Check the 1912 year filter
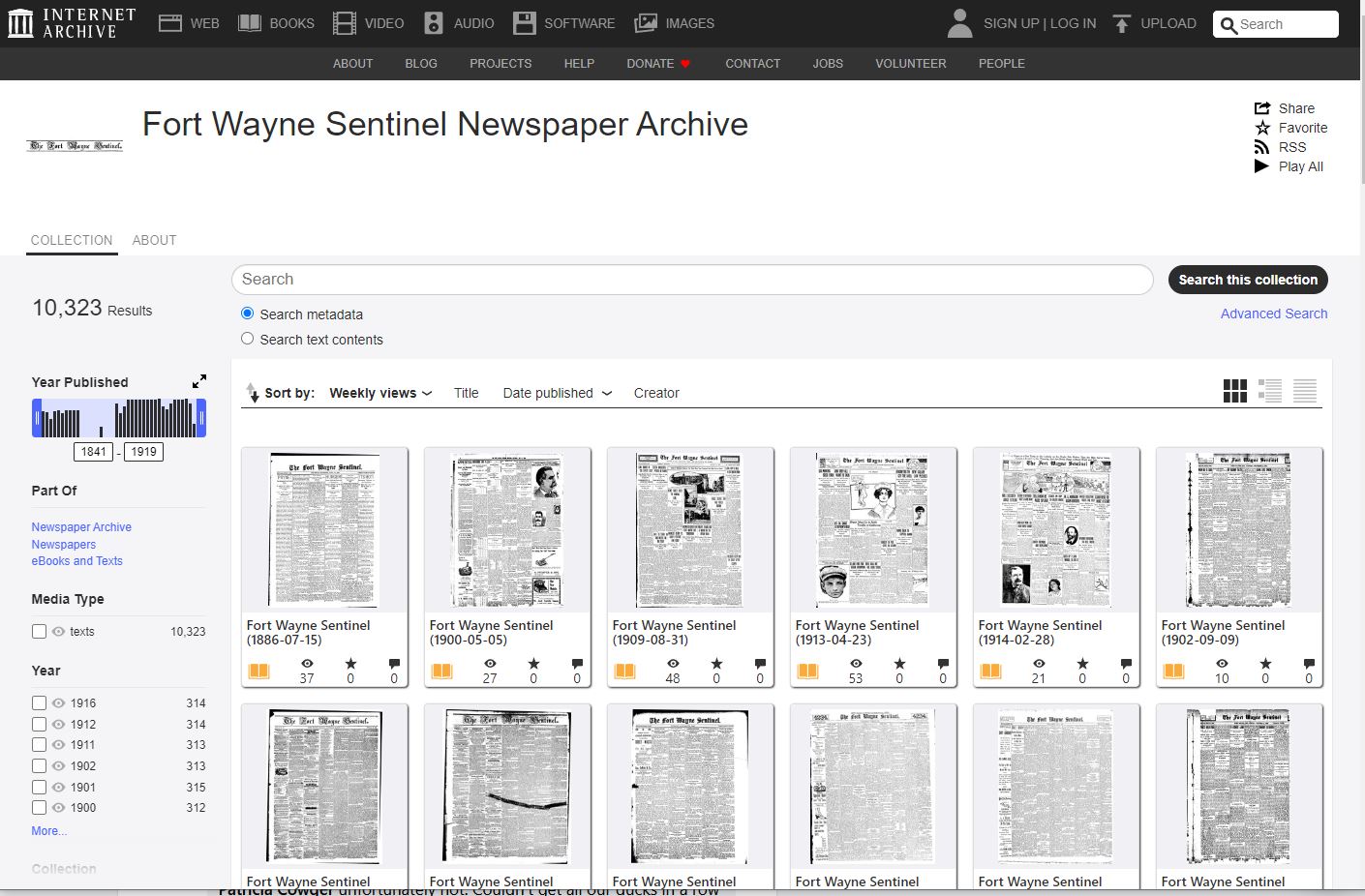 (39, 724)
